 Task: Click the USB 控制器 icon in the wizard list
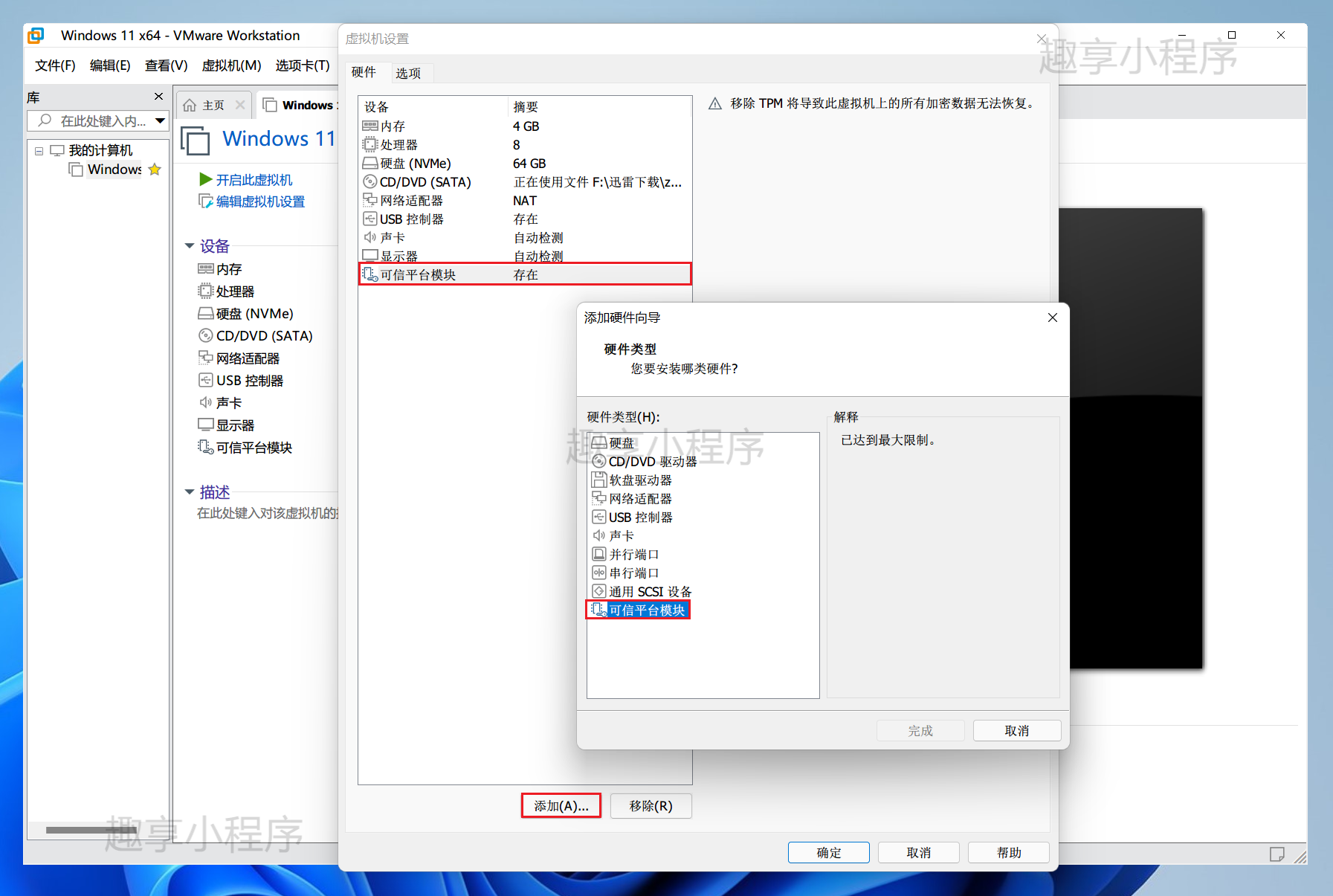tap(599, 518)
